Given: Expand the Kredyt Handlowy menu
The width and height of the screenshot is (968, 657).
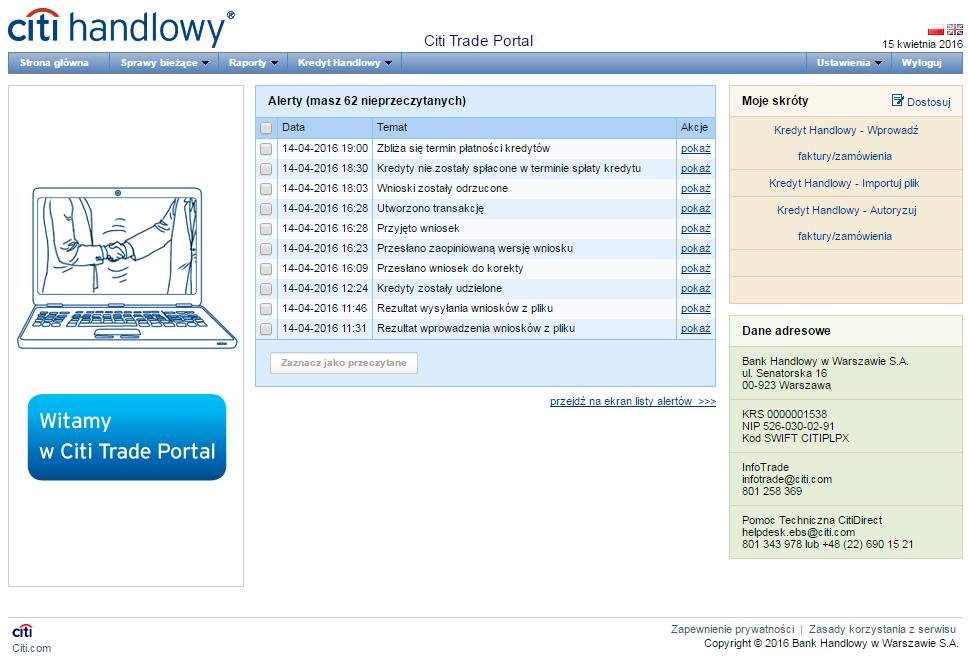Looking at the screenshot, I should [x=344, y=63].
